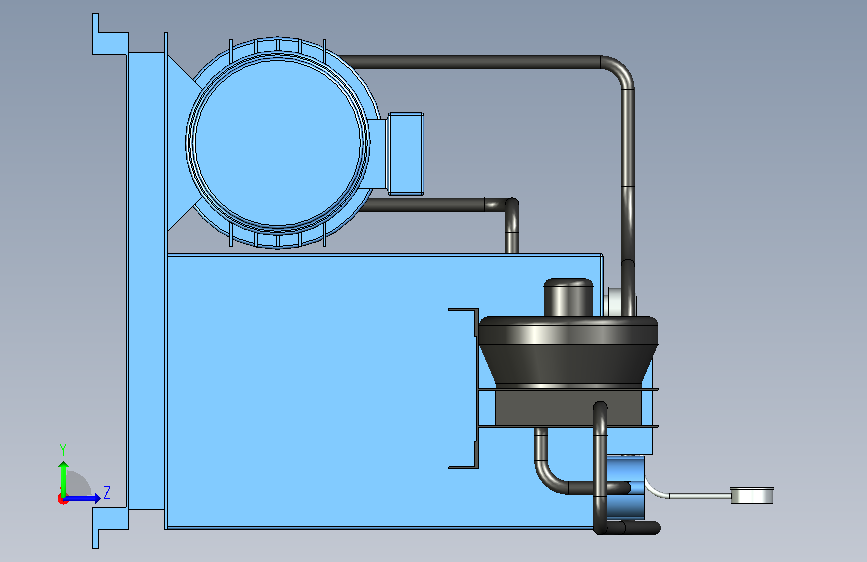867x562 pixels.
Task: Click the blue Z axis arrow of the triad
Action: tap(83, 498)
